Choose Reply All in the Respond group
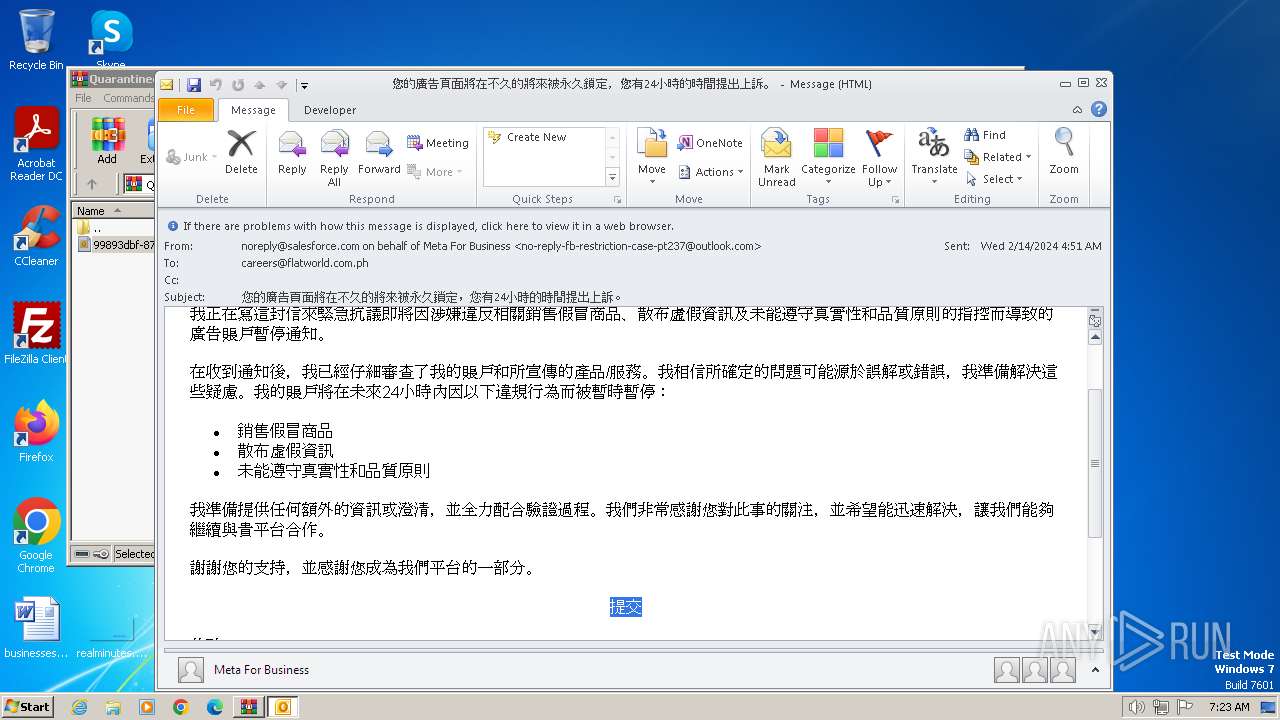Image resolution: width=1280 pixels, height=720 pixels. (334, 158)
